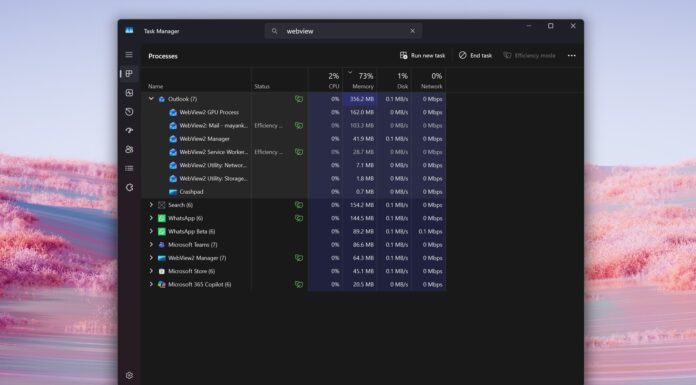Image resolution: width=696 pixels, height=385 pixels.
Task: Click the Search process icon
Action: 162,205
